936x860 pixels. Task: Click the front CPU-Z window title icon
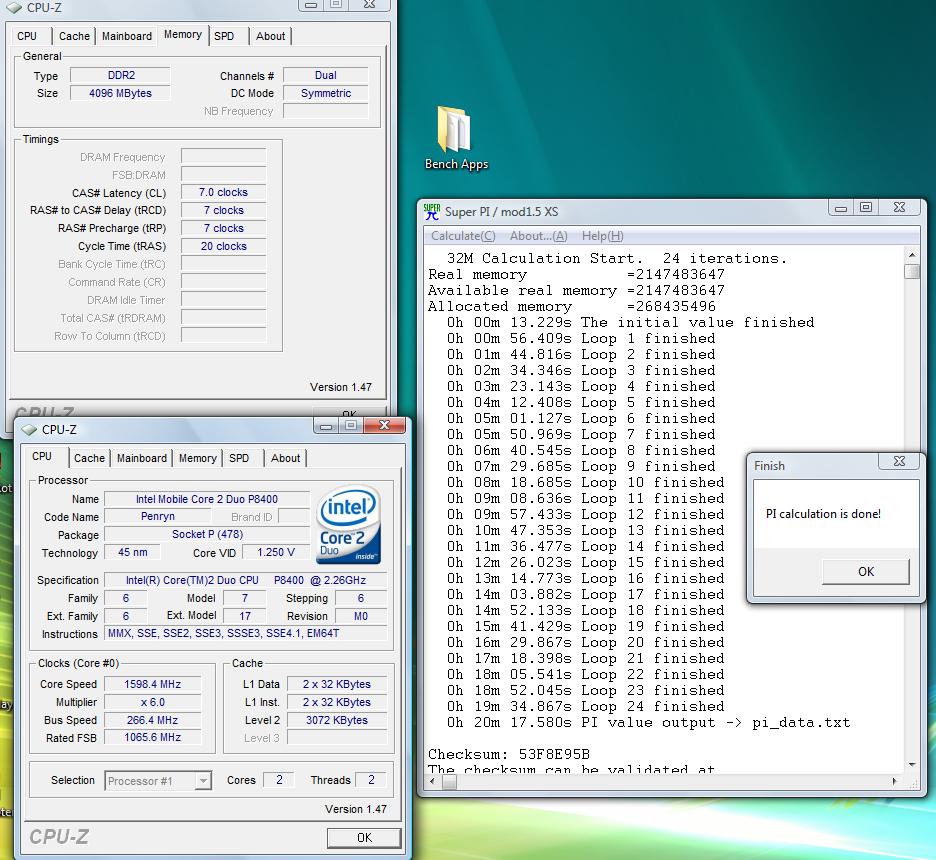click(29, 430)
